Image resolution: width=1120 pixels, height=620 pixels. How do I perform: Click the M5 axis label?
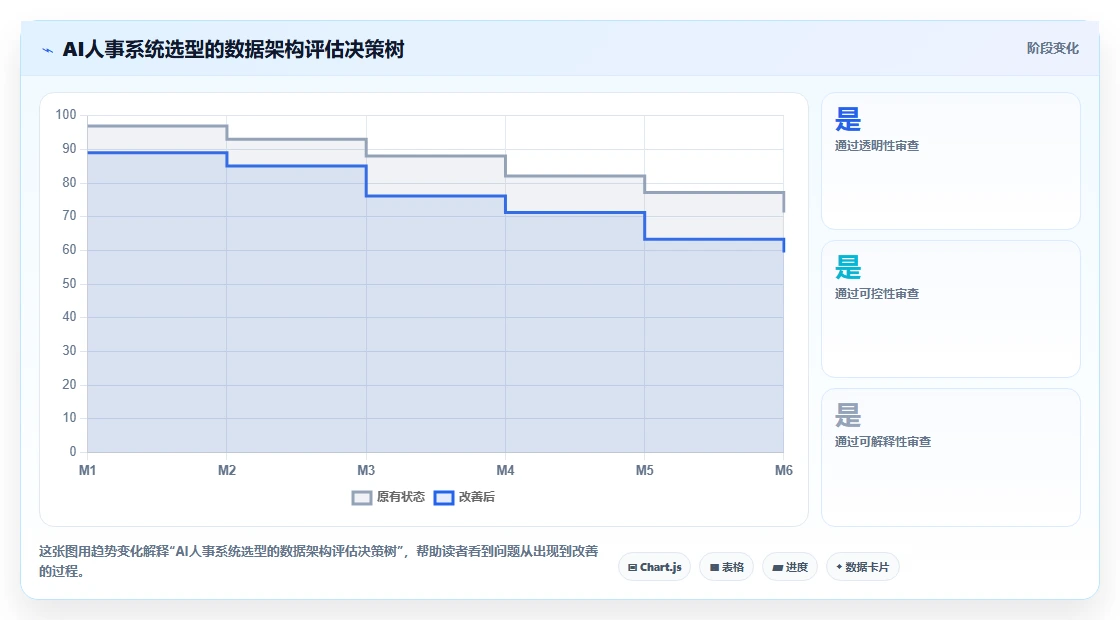(x=645, y=471)
